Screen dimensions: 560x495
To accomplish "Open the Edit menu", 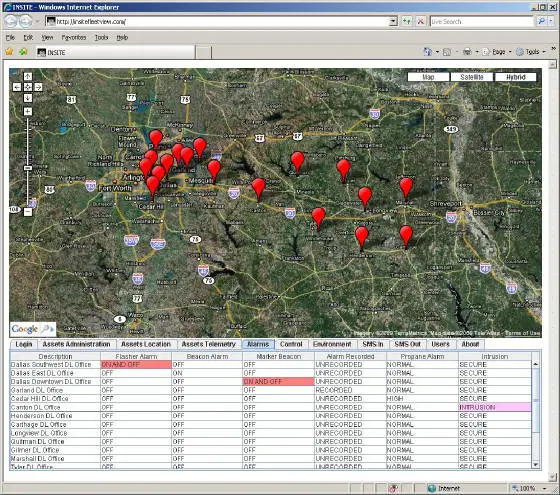I will click(28, 37).
